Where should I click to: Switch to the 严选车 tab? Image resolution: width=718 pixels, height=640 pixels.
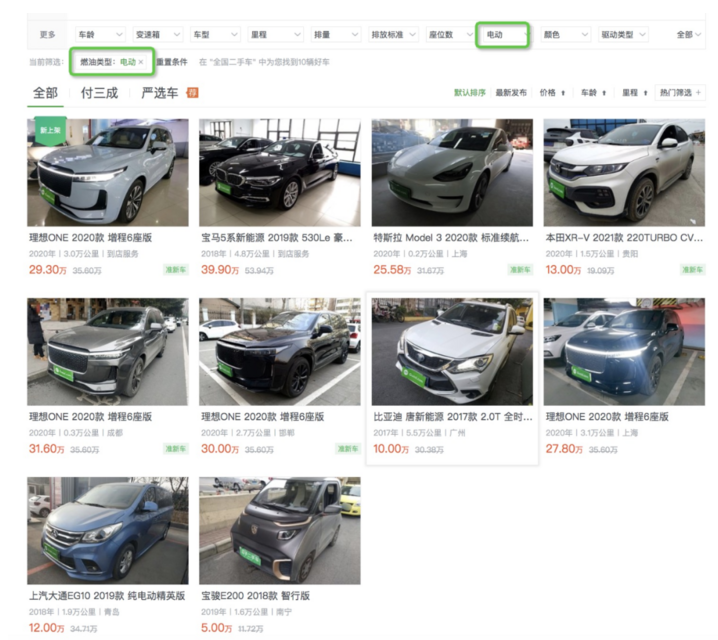[x=159, y=93]
